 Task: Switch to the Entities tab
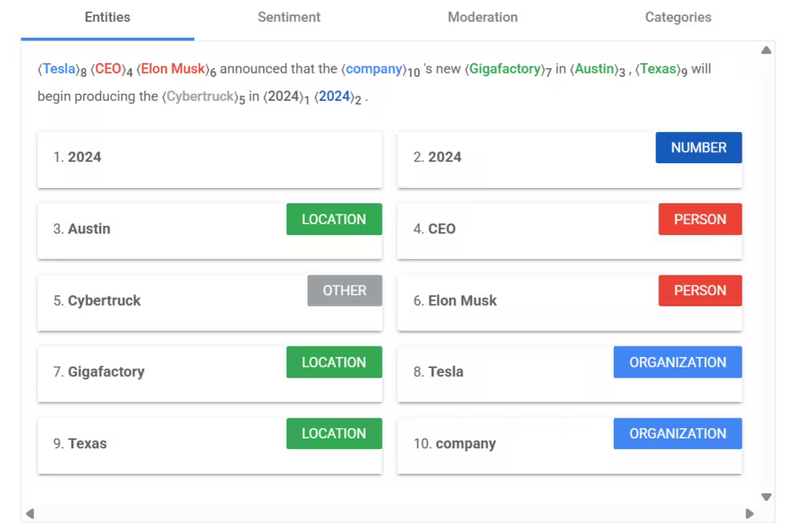107,17
